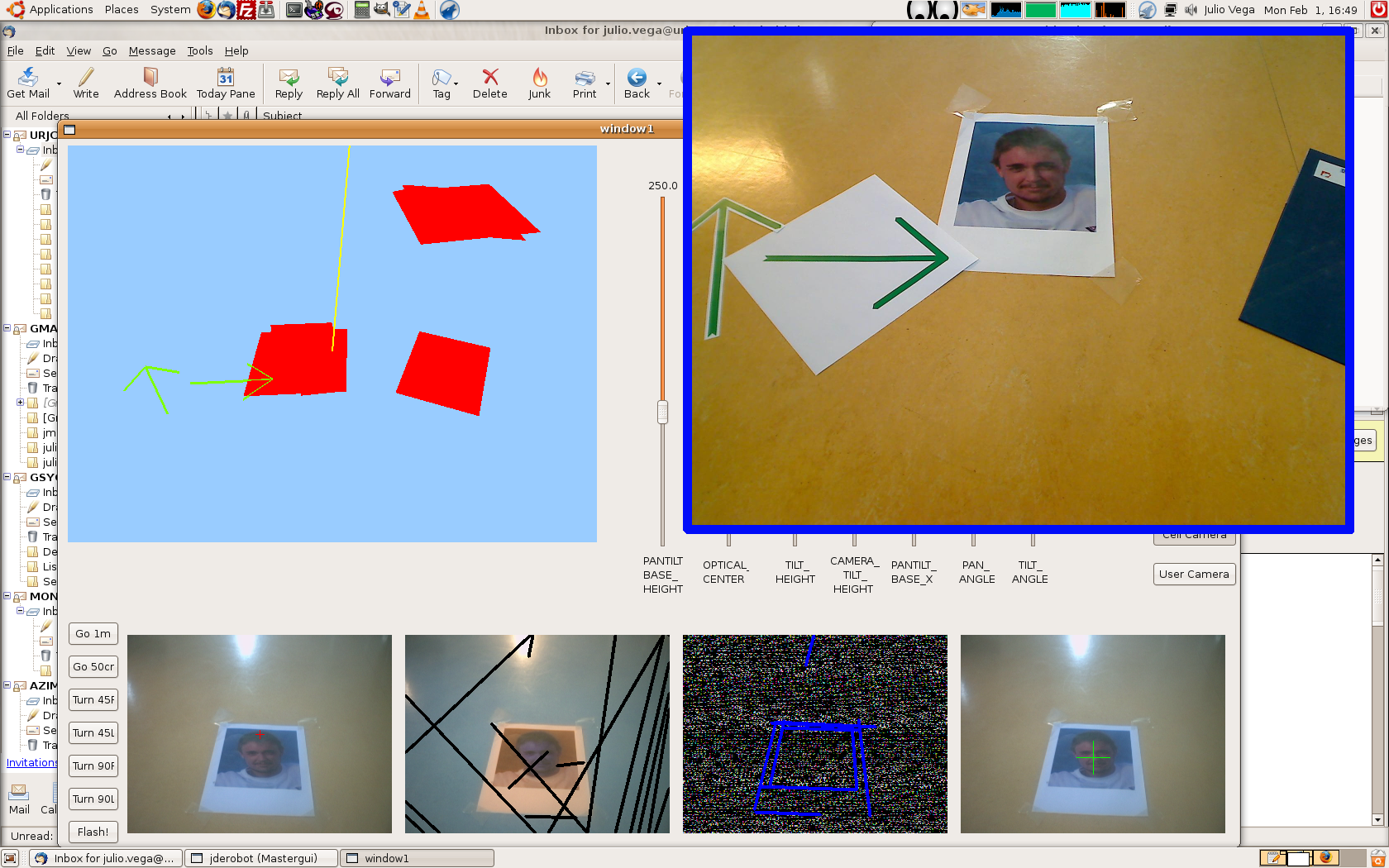Open the System menu

pos(170,10)
